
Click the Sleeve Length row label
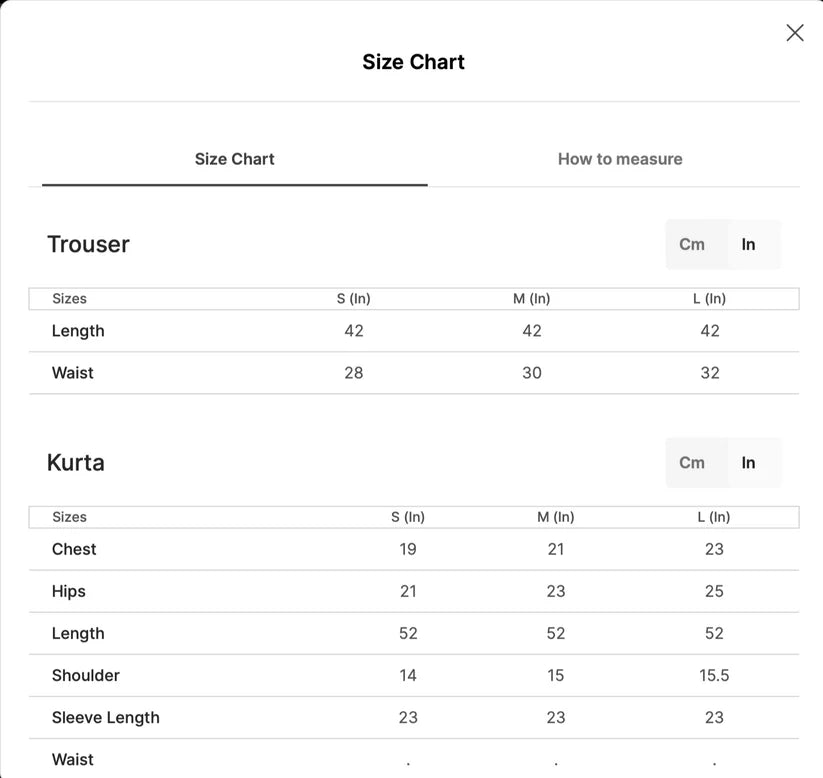tap(106, 717)
